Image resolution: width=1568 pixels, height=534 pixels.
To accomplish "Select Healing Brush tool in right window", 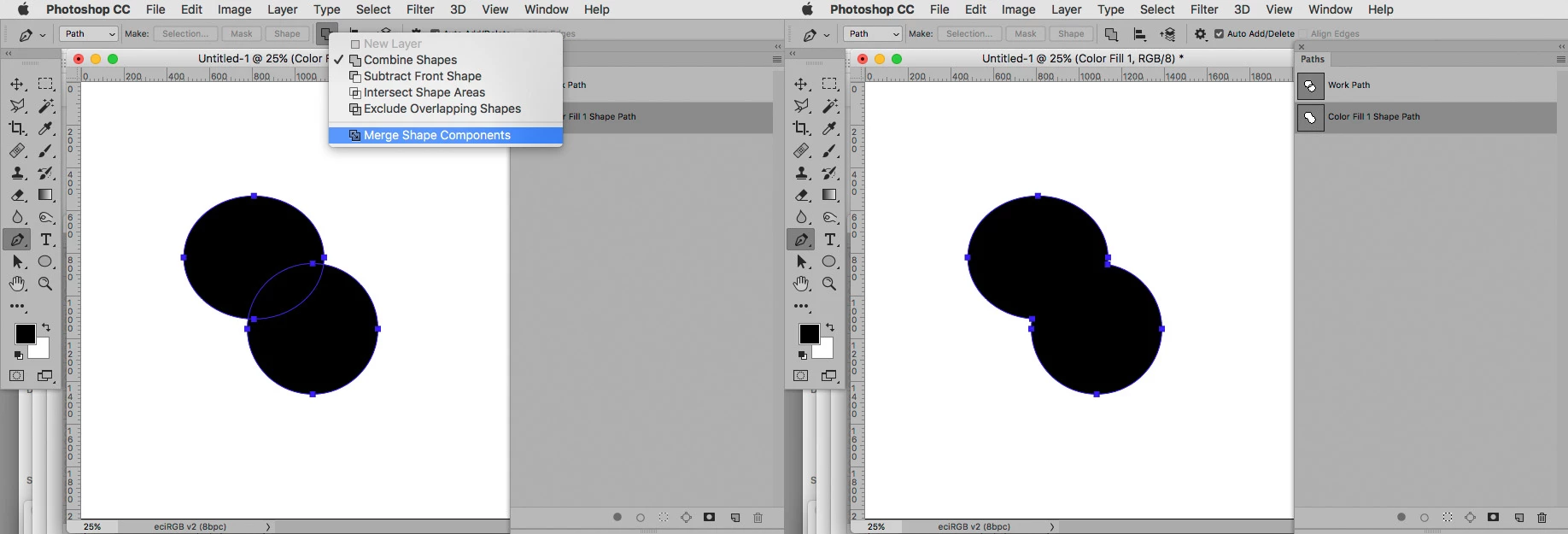I will 801,150.
